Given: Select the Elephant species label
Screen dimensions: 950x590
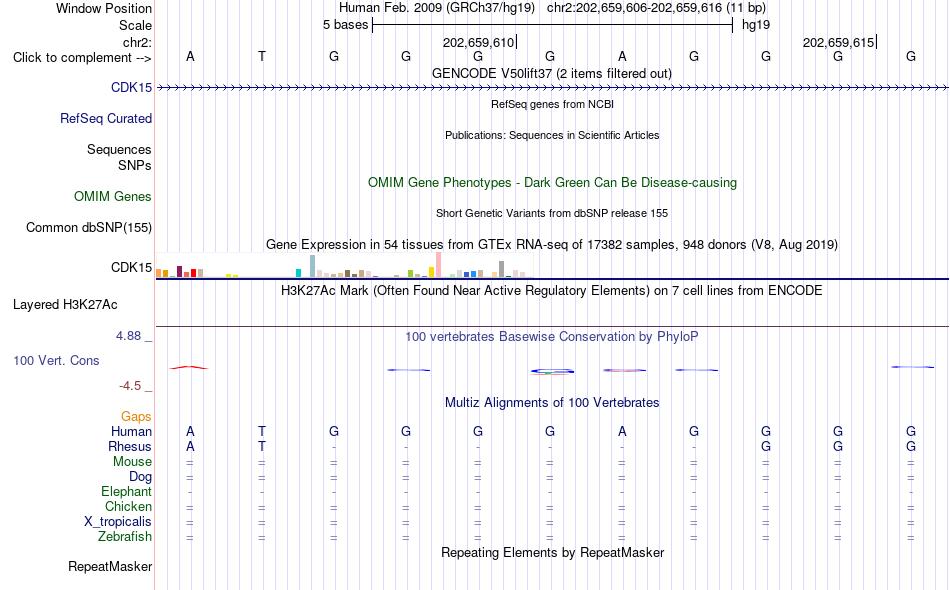Looking at the screenshot, I should (x=126, y=491).
